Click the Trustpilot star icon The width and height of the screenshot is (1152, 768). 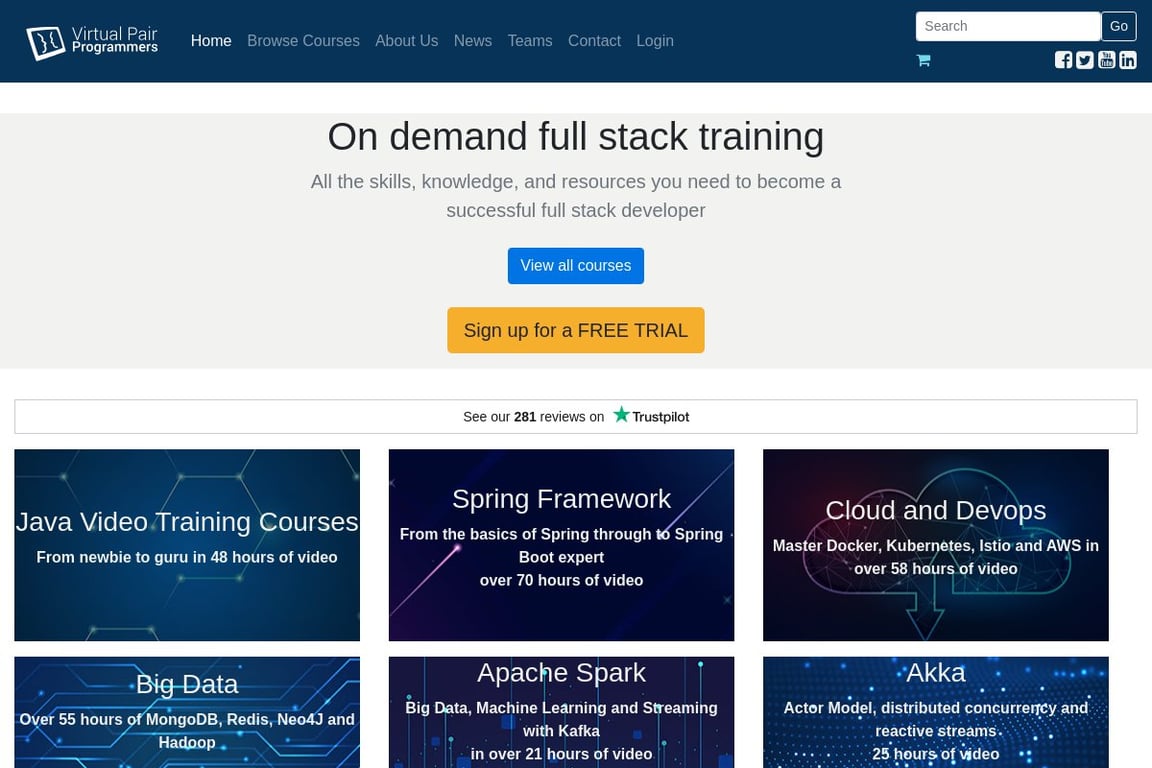620,415
